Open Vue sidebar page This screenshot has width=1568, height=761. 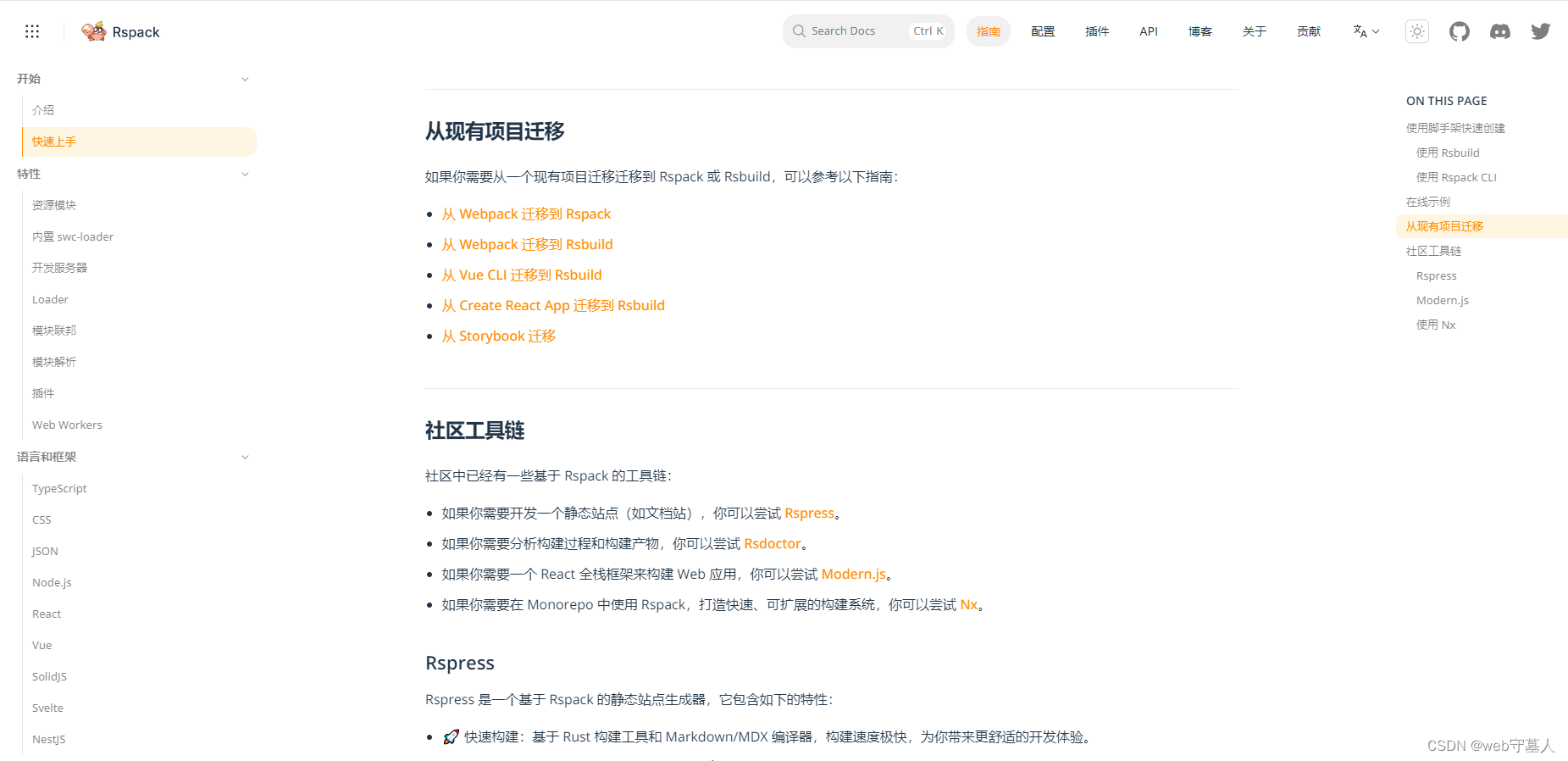click(42, 645)
